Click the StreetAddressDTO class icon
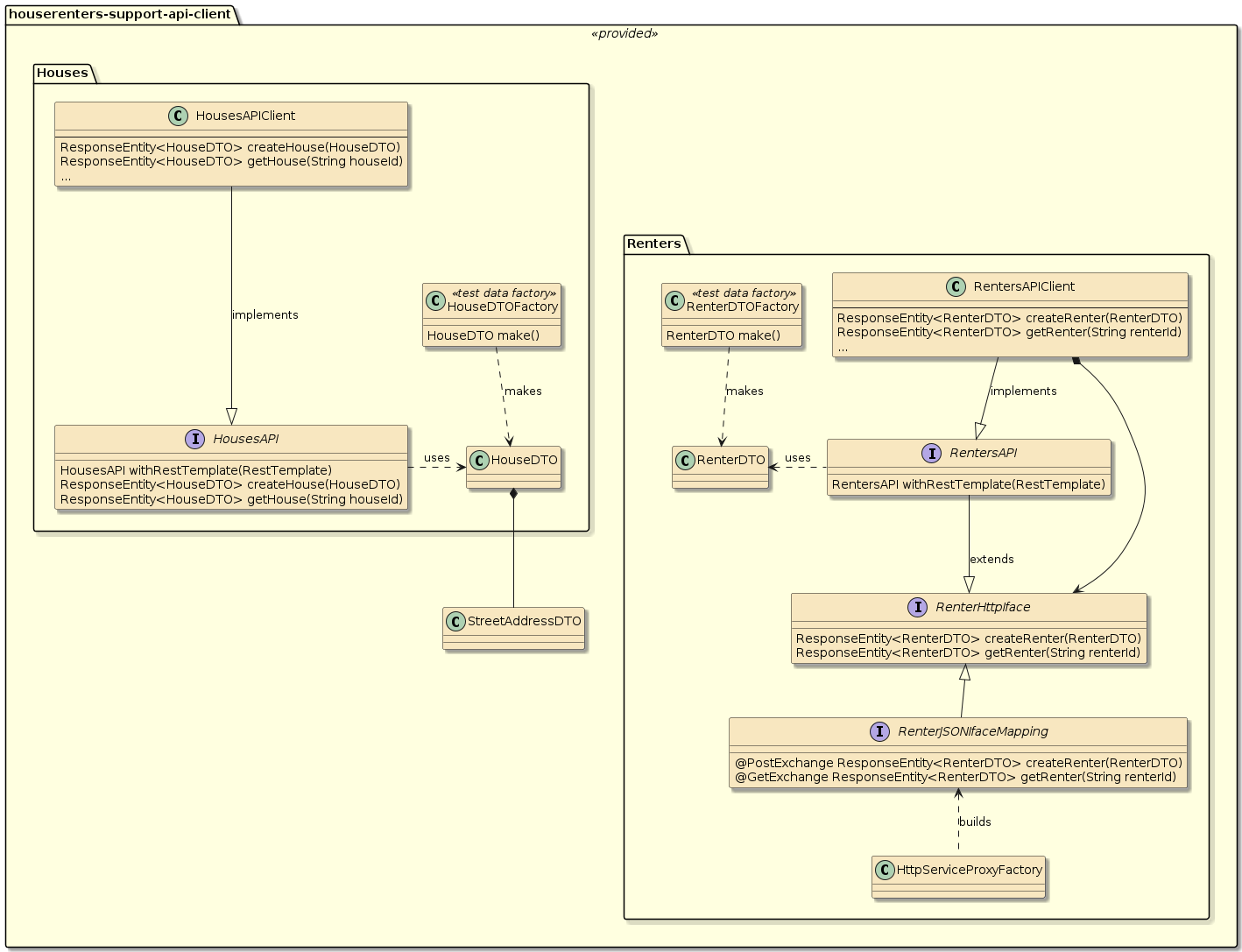 click(x=455, y=621)
